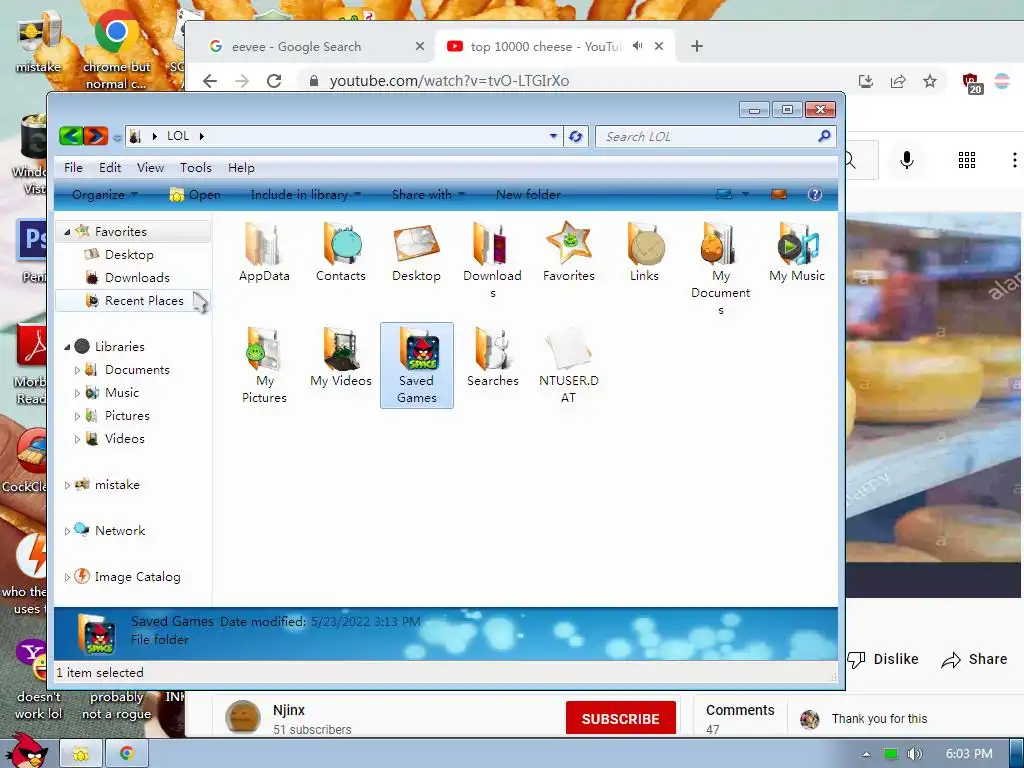Click the green Back arrow in Explorer
Screen dimensions: 1024x768
pos(71,136)
